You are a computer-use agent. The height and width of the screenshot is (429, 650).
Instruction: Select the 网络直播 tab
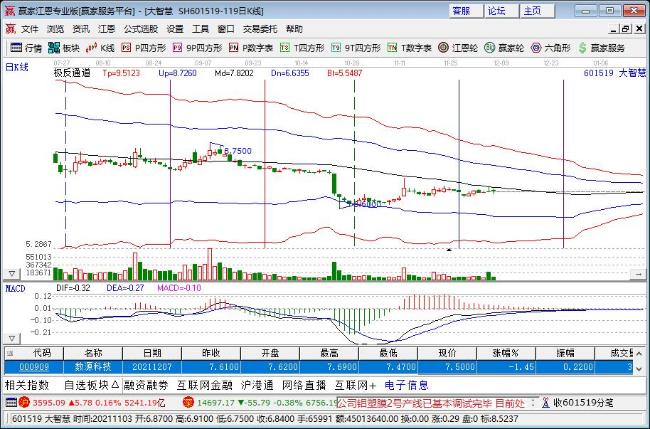304,385
